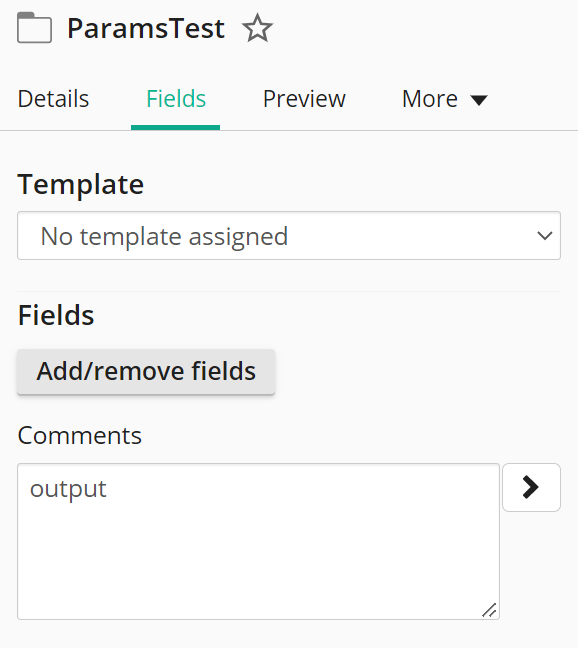
Task: Focus the Comments text area
Action: tap(258, 541)
